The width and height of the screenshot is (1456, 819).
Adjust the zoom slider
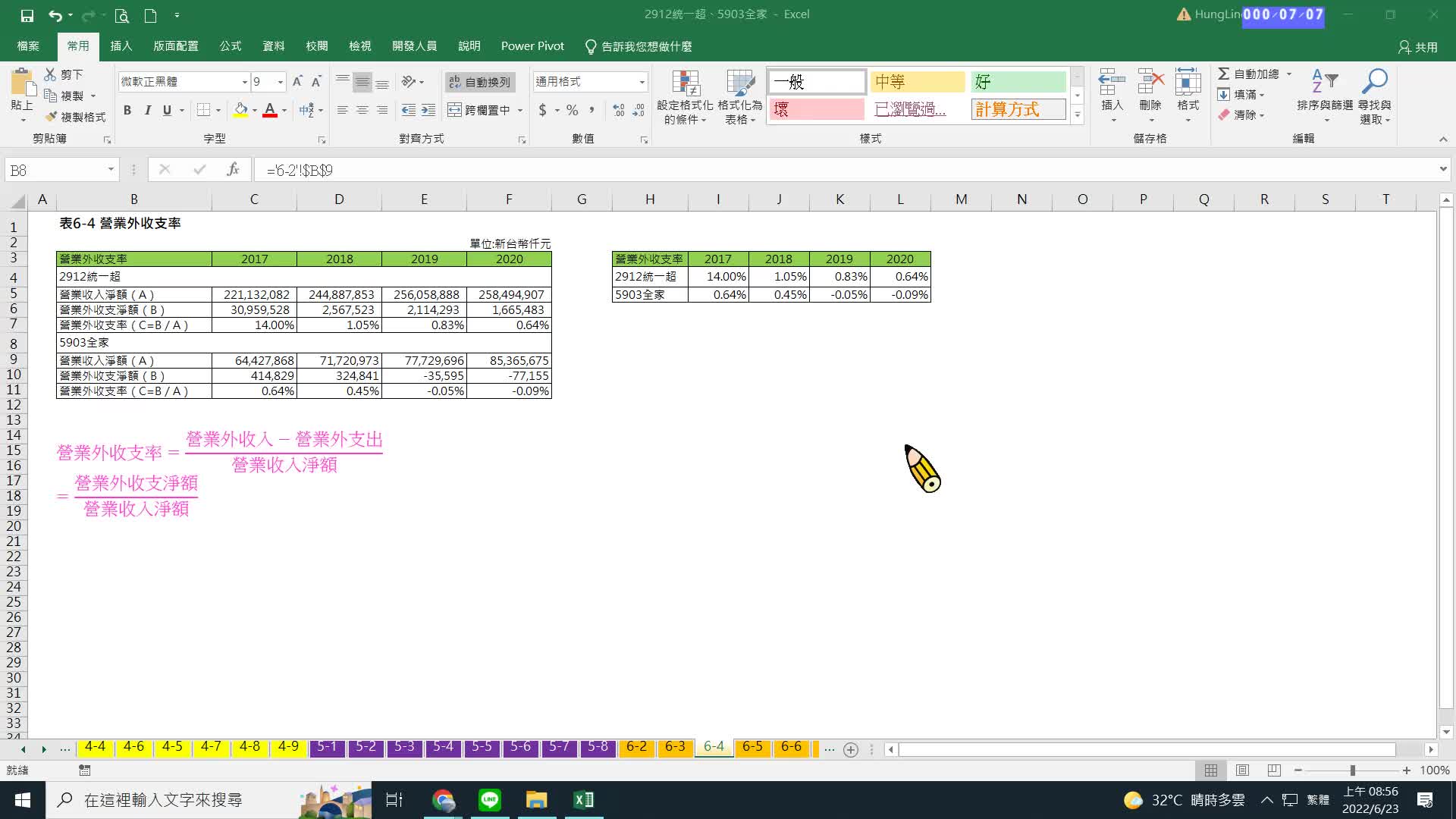[1352, 770]
